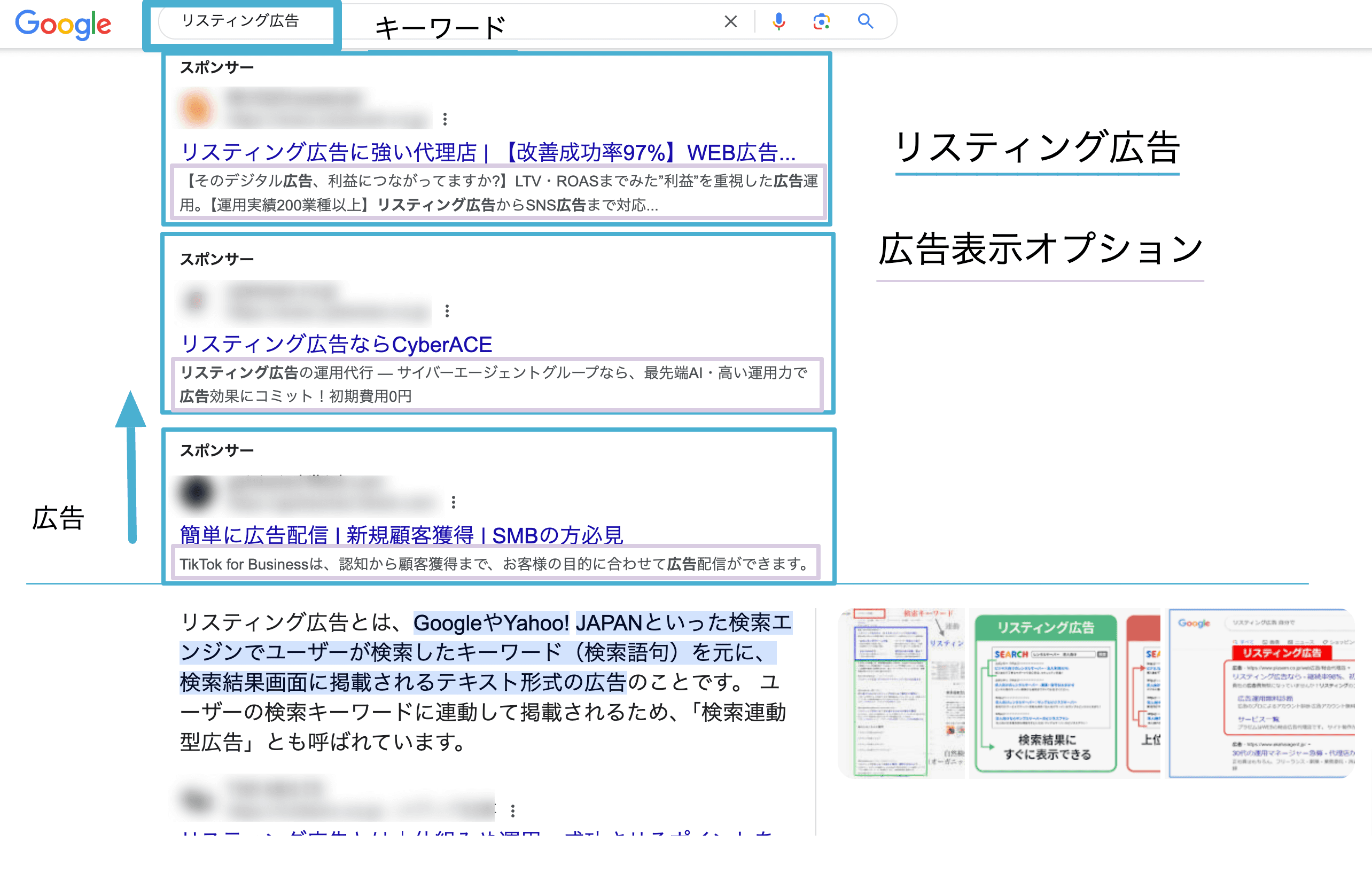Clear the search box with X icon
Screen dimensions: 1372x873
730,22
